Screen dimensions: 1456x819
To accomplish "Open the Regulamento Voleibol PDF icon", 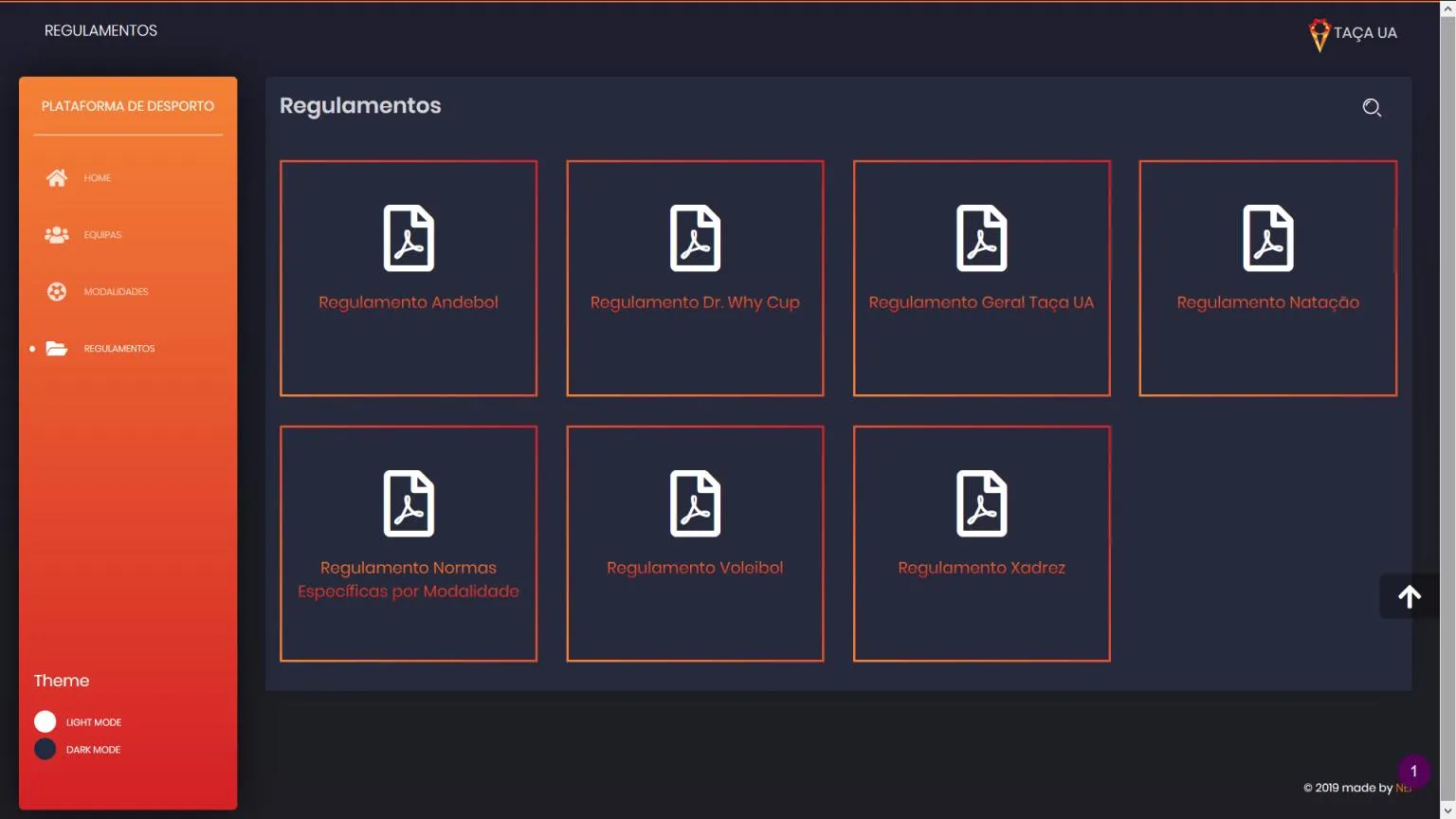I will [695, 503].
